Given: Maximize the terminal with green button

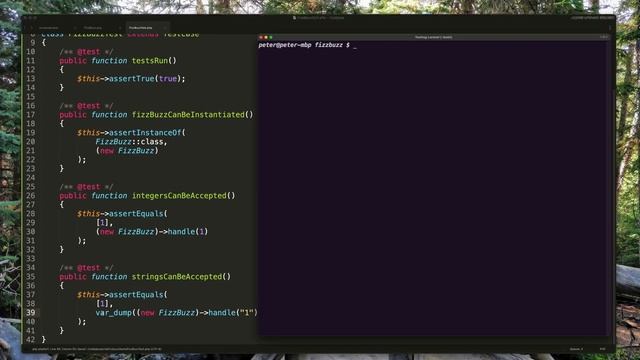Looking at the screenshot, I should 270,37.
